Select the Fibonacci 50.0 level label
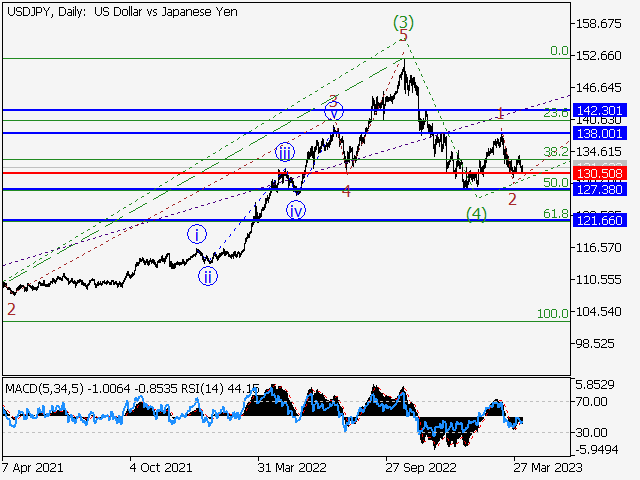This screenshot has width=640, height=480. click(556, 182)
